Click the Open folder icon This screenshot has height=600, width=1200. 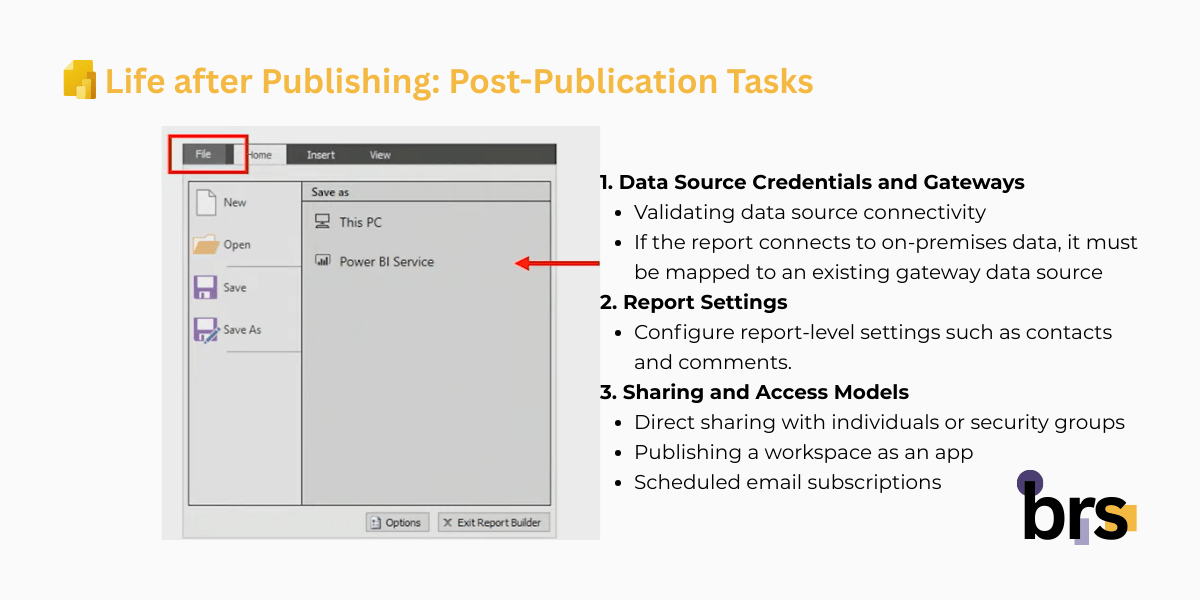[x=205, y=244]
